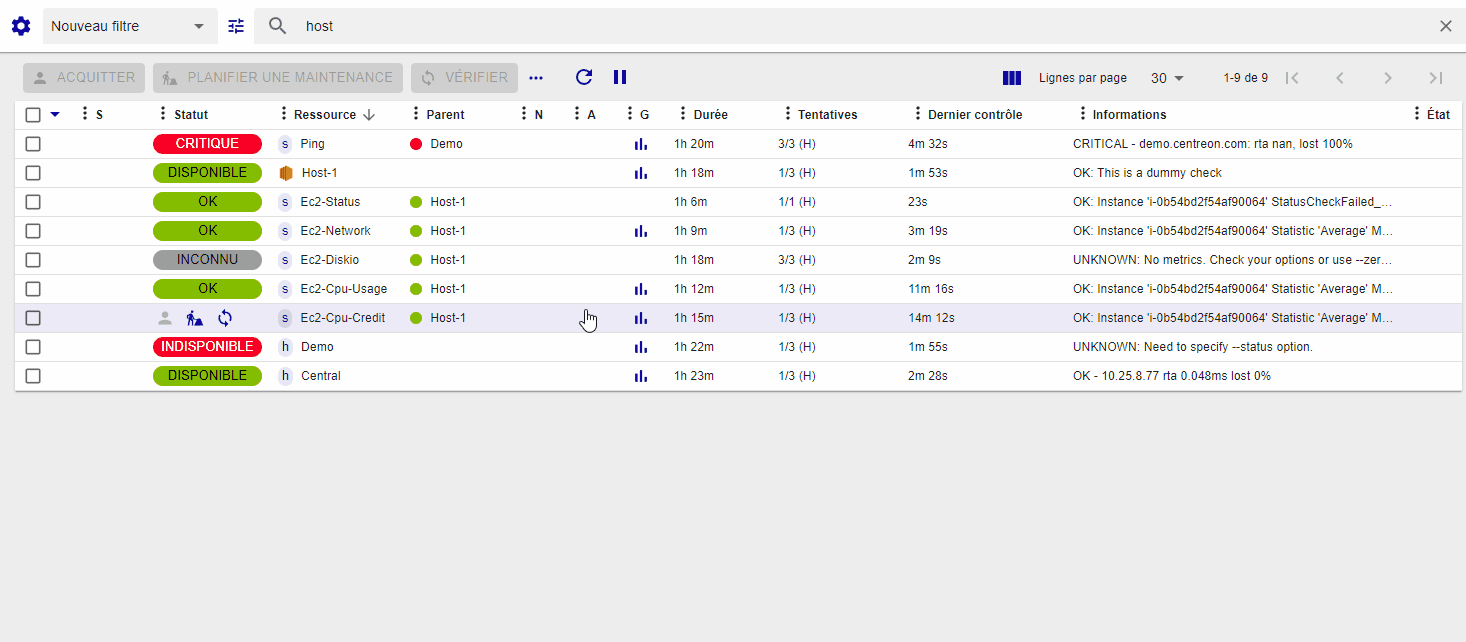The image size is (1466, 642).
Task: Check the checkbox for the Ping row
Action: (x=33, y=144)
